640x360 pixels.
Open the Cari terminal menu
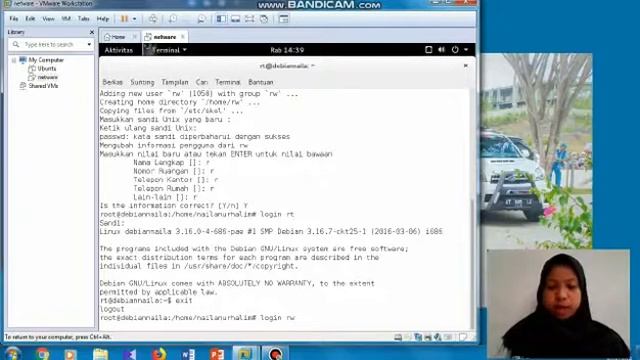[x=202, y=82]
